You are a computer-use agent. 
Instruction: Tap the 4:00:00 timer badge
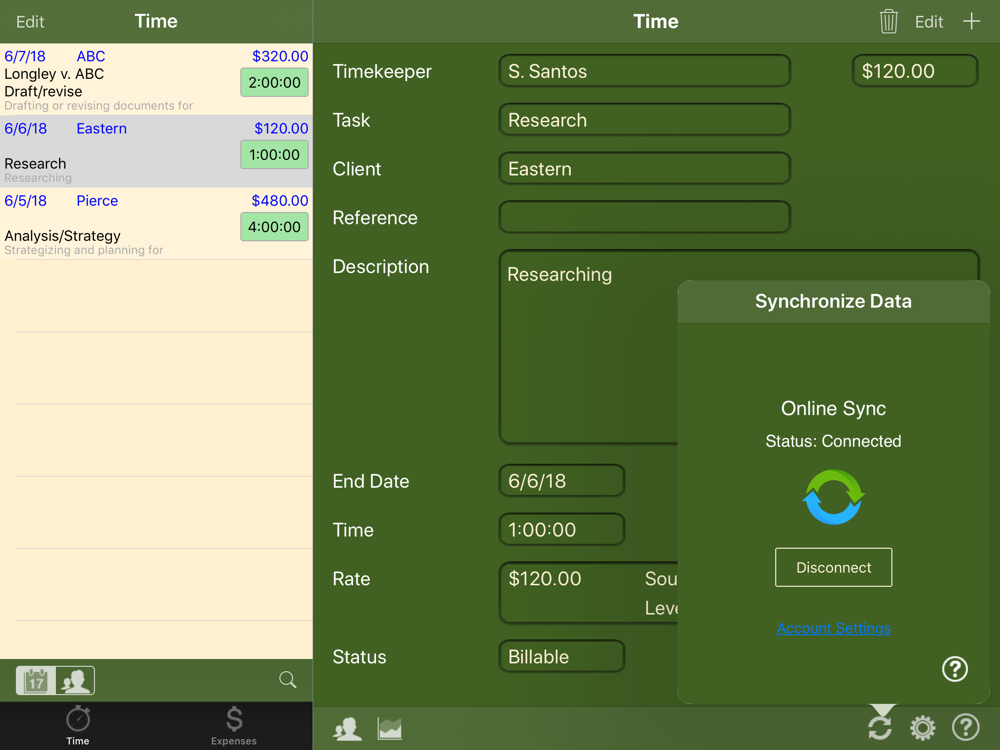pyautogui.click(x=274, y=227)
